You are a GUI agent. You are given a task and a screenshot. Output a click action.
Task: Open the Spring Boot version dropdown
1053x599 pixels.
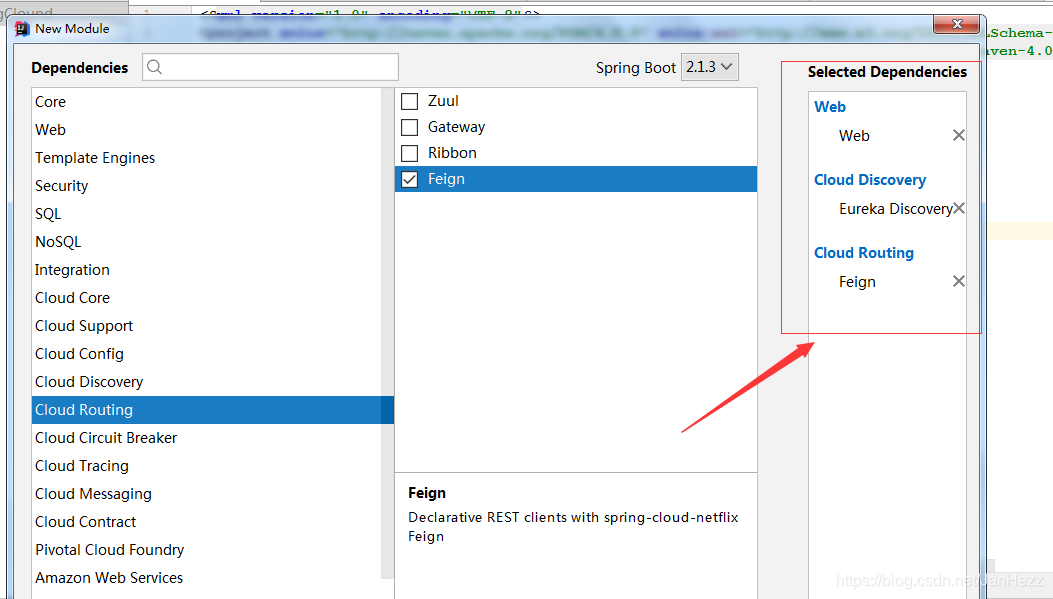(710, 67)
